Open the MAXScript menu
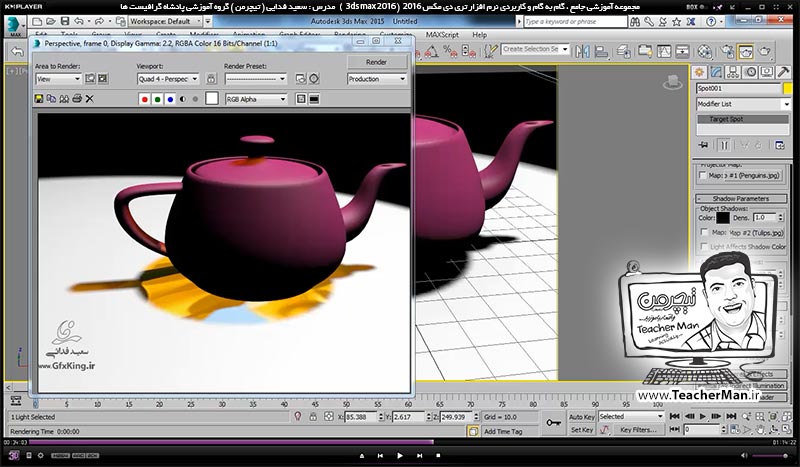The height and width of the screenshot is (467, 800). tap(442, 35)
